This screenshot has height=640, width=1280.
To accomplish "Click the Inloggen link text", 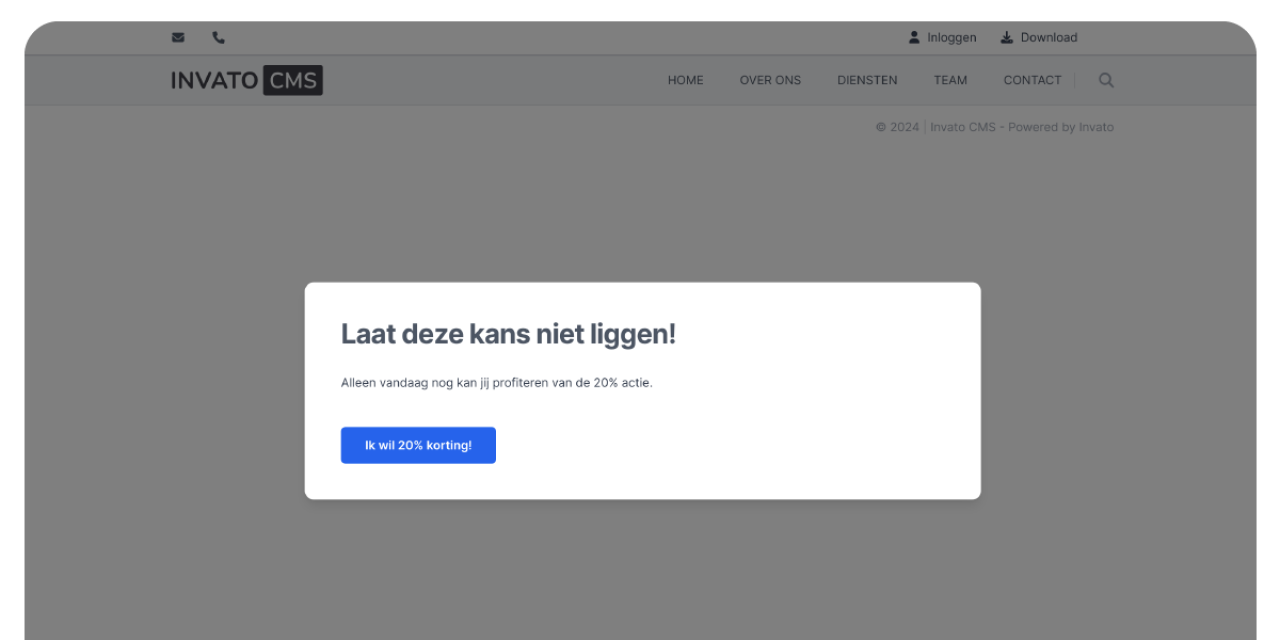I will pos(952,38).
